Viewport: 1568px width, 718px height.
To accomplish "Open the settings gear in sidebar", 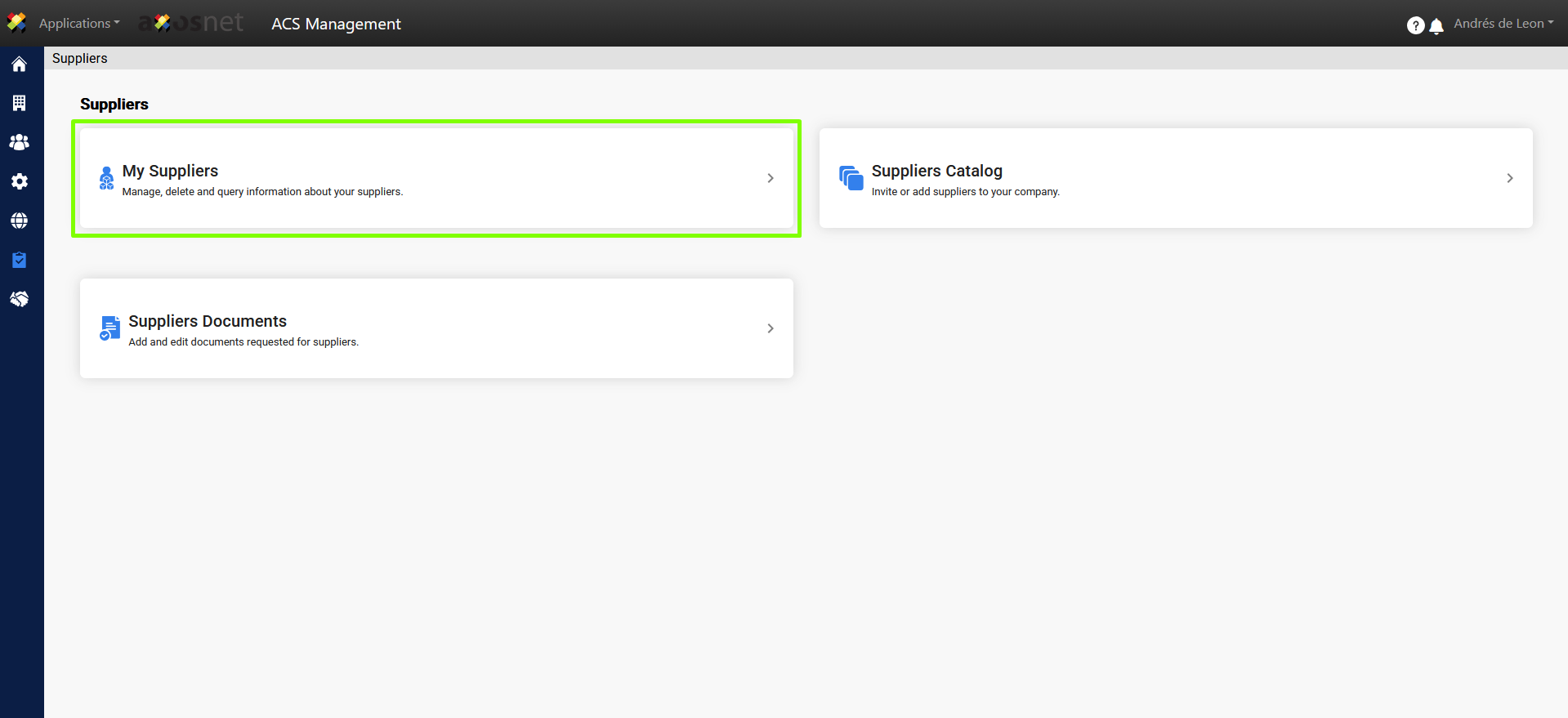I will click(19, 181).
